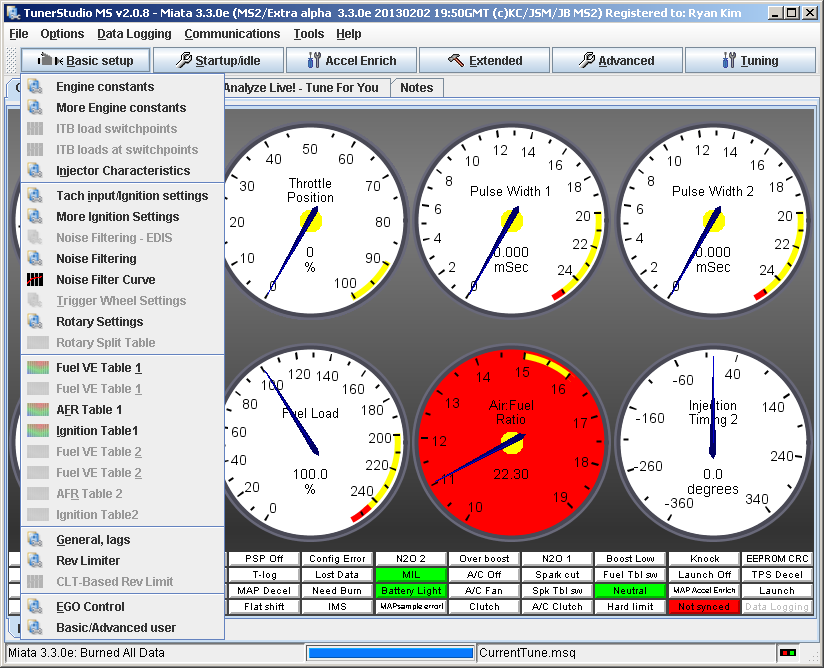
Task: Click the Noise Filter Curve icon
Action: pyautogui.click(x=35, y=280)
